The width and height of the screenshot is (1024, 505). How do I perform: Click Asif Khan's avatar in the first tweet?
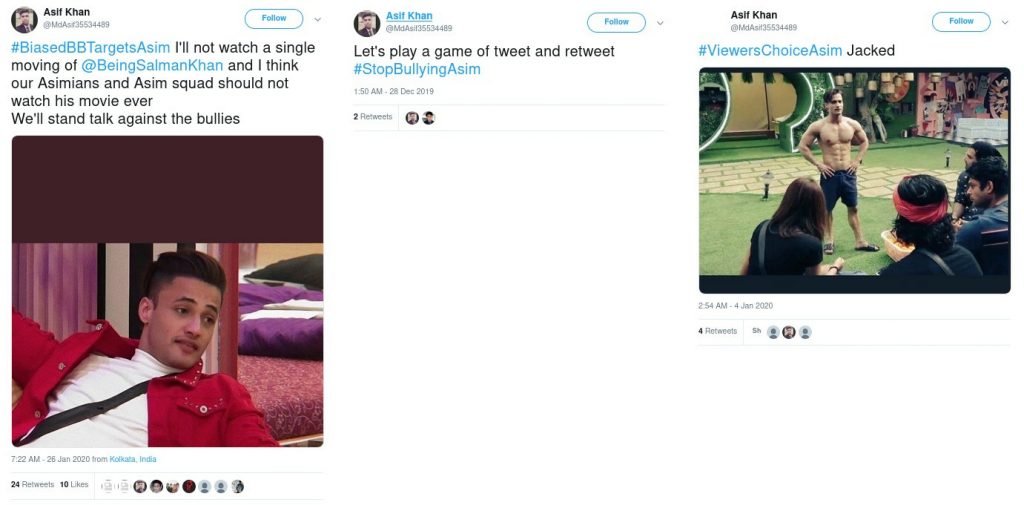[x=24, y=20]
